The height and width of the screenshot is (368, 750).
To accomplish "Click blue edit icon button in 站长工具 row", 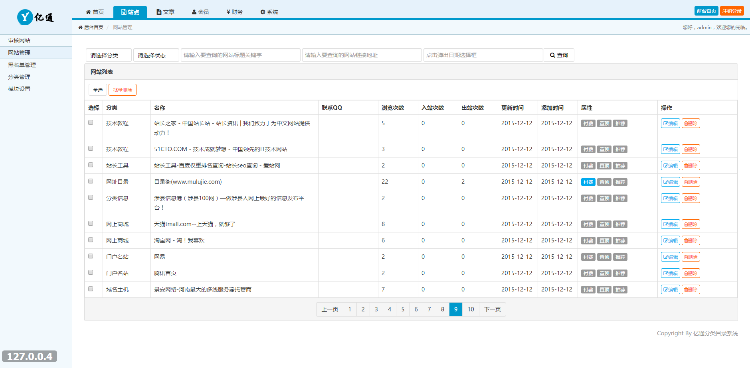I will [x=670, y=166].
